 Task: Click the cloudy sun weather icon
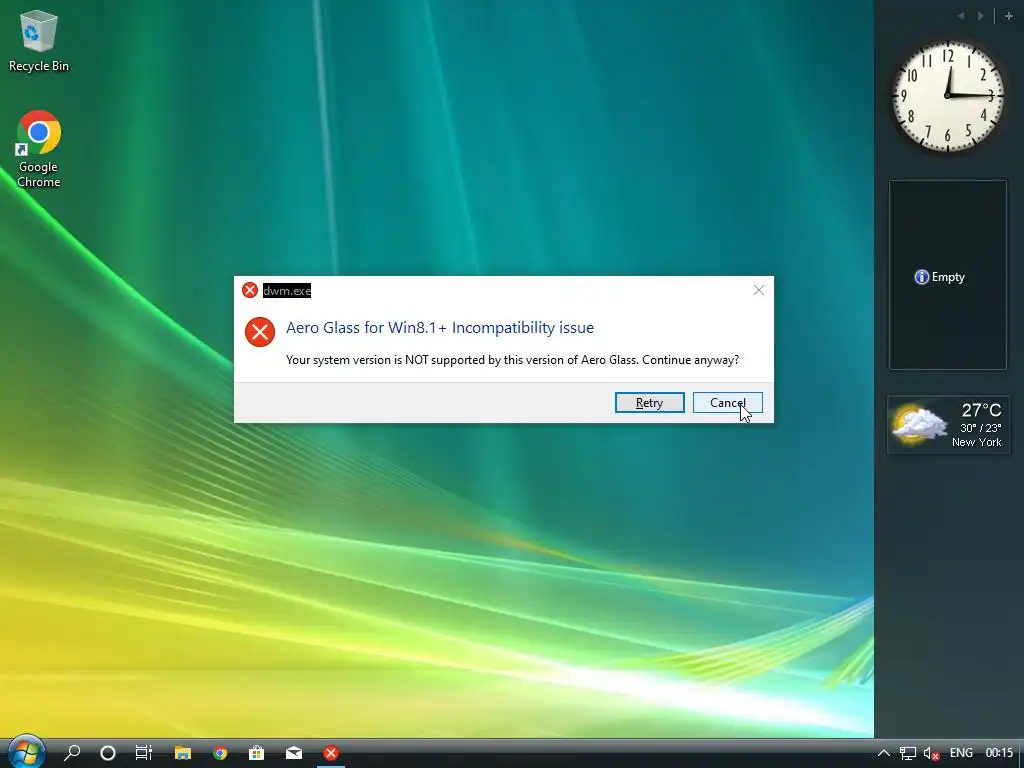[920, 424]
